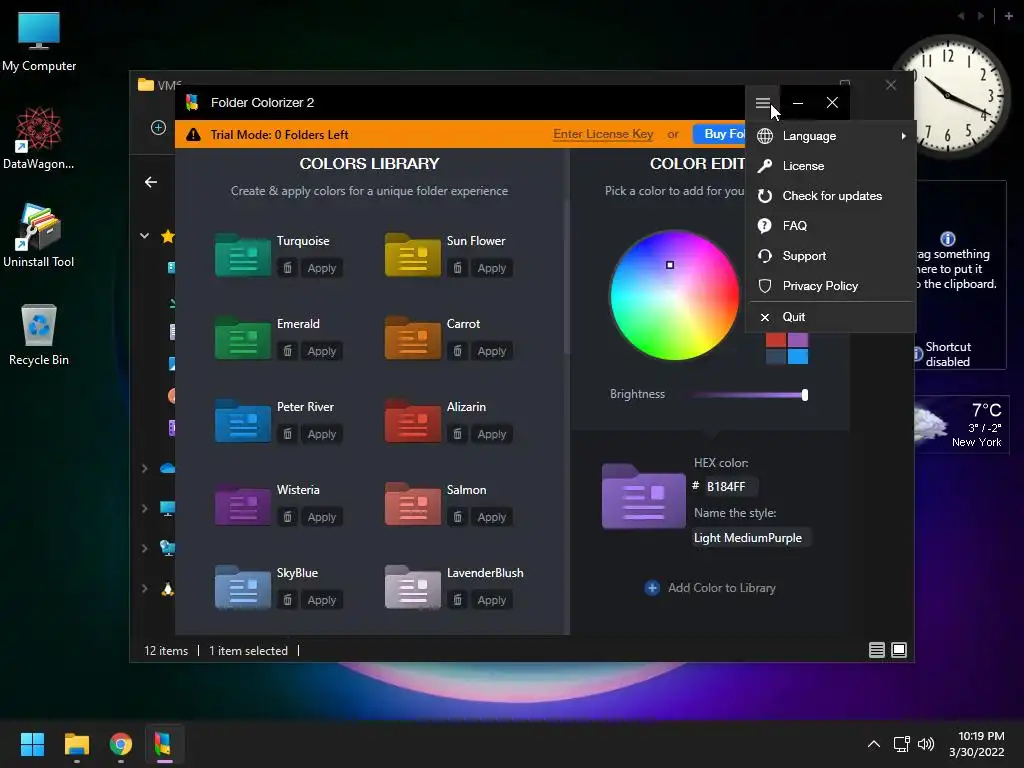Expand the Language submenu
This screenshot has height=768, width=1024.
click(x=831, y=136)
